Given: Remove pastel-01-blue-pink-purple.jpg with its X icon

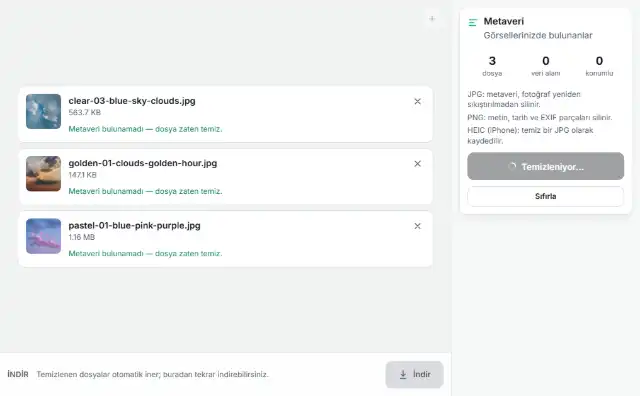Looking at the screenshot, I should pyautogui.click(x=417, y=226).
